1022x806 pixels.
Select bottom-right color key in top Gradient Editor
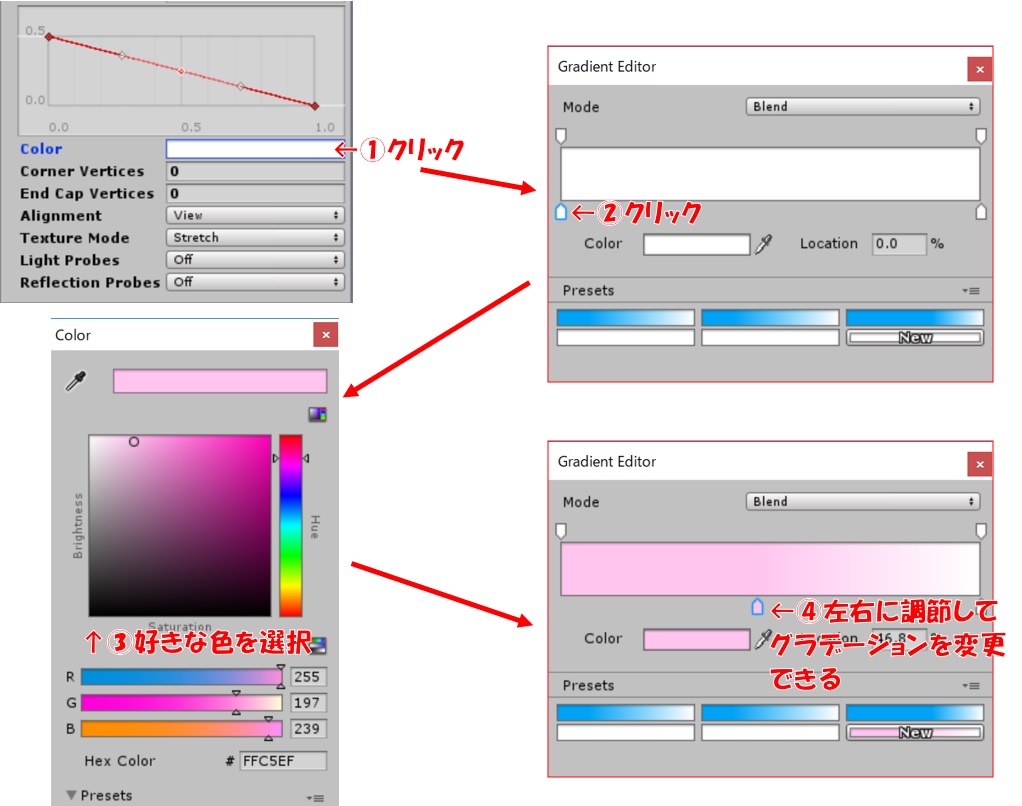tap(981, 212)
